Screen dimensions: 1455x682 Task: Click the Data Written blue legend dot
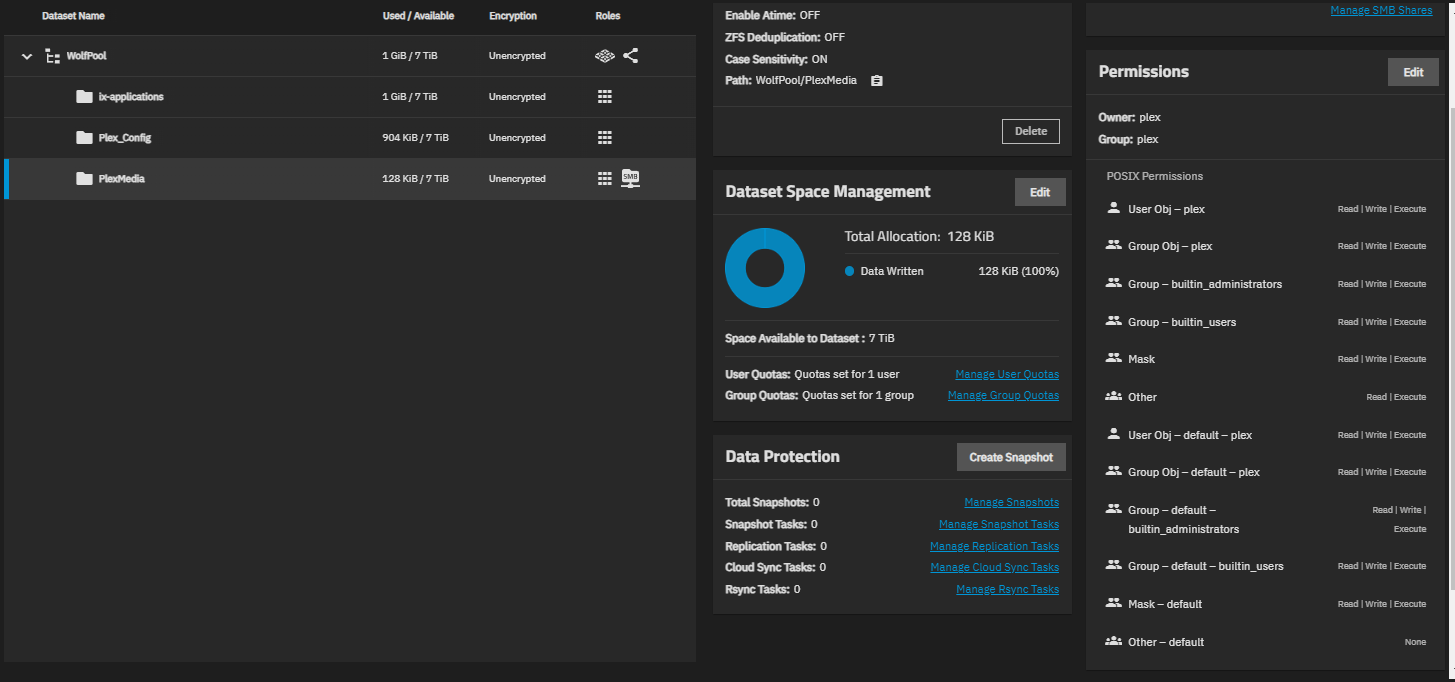(849, 271)
